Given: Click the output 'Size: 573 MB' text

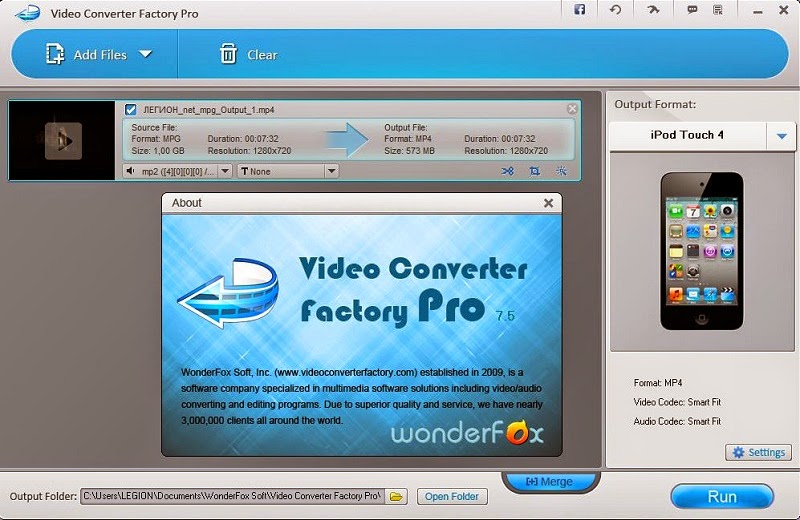Looking at the screenshot, I should 409,151.
